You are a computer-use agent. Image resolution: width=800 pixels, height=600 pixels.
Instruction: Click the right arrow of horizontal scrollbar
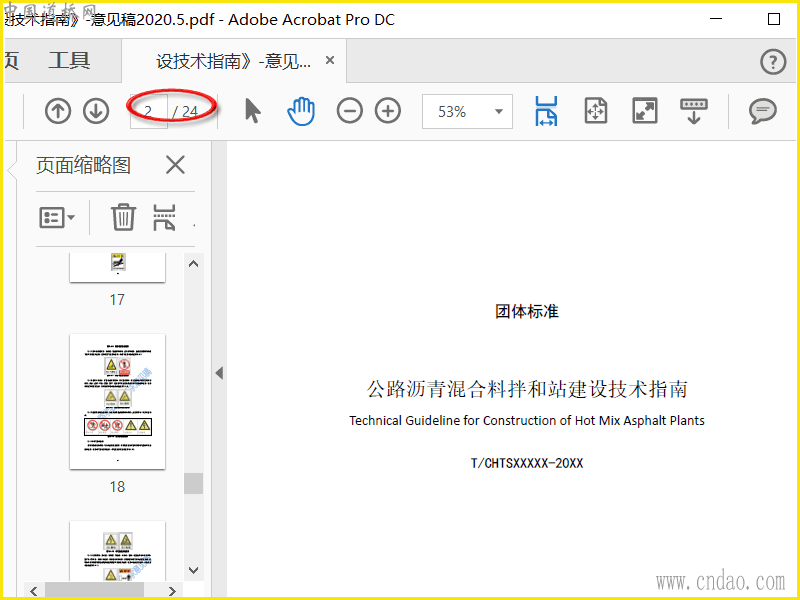pos(172,591)
